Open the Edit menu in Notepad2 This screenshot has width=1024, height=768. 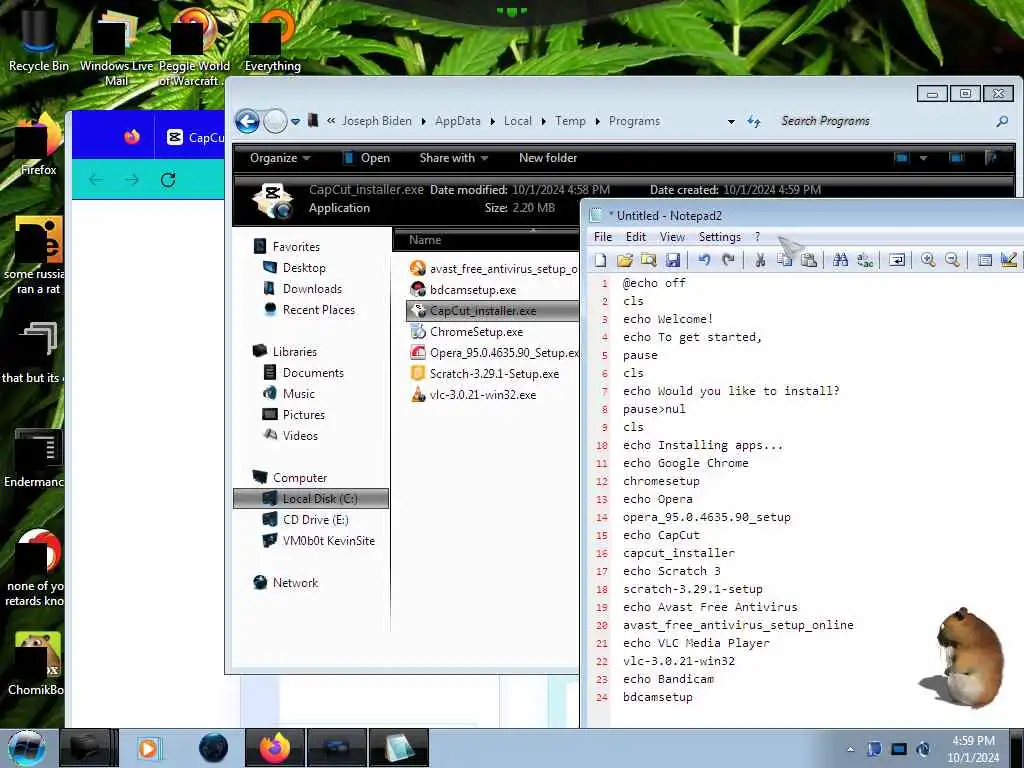(635, 237)
